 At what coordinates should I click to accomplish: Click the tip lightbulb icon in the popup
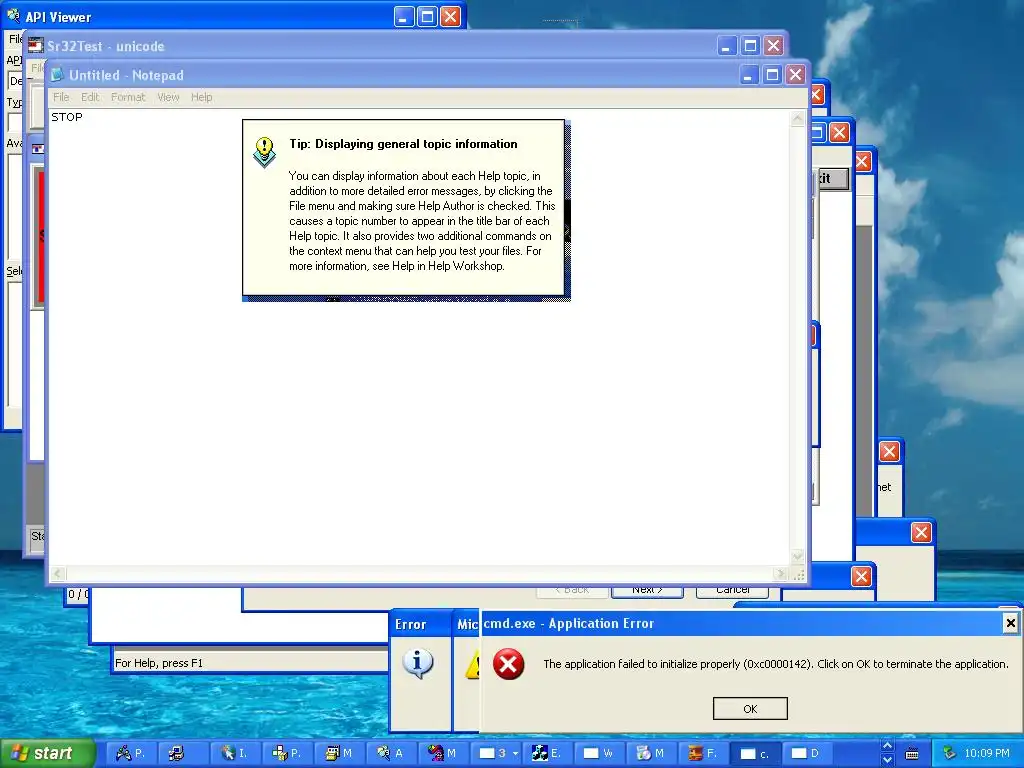264,152
